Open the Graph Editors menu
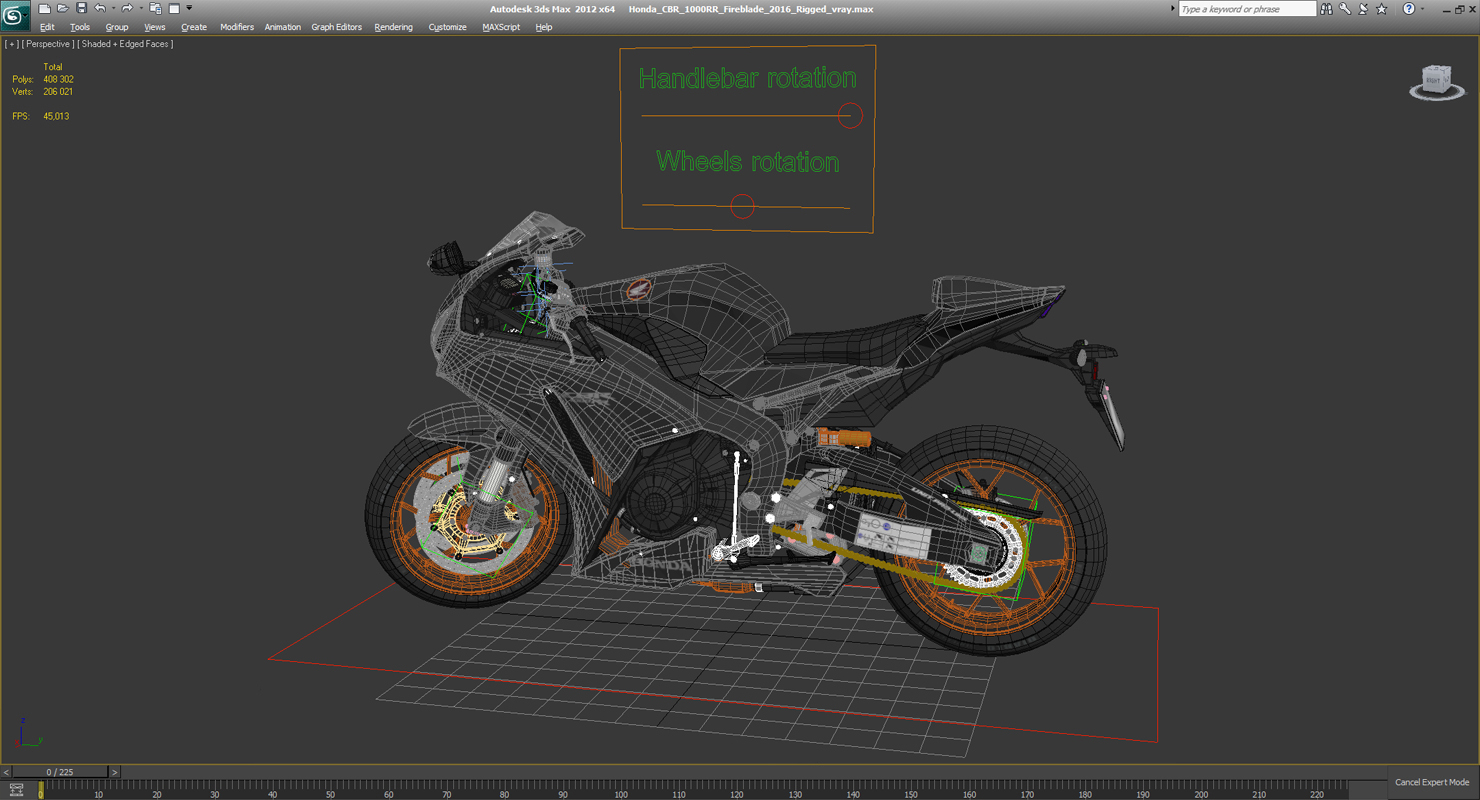 (x=337, y=27)
